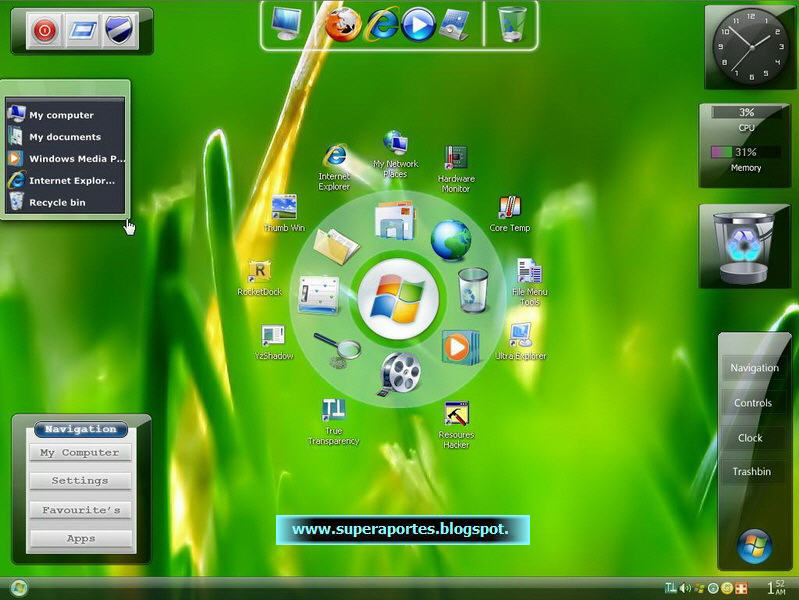Launch Firefox from the top dock
Image resolution: width=799 pixels, height=600 pixels.
click(x=343, y=24)
